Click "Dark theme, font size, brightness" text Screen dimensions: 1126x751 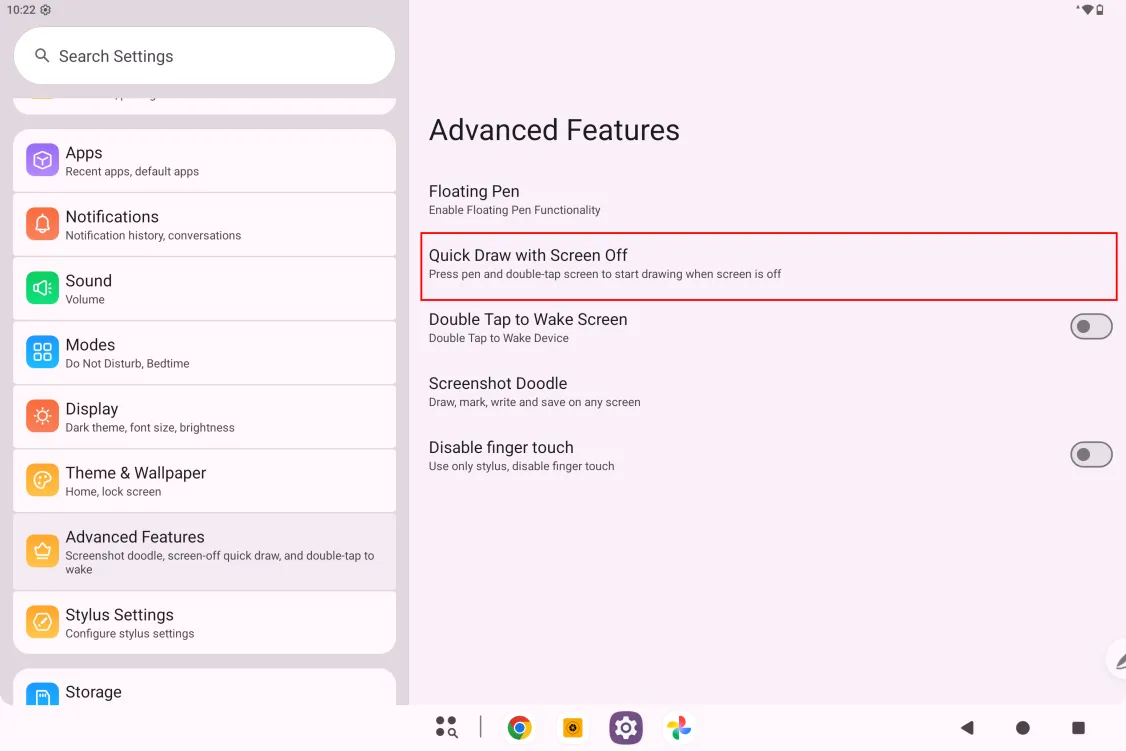click(150, 428)
